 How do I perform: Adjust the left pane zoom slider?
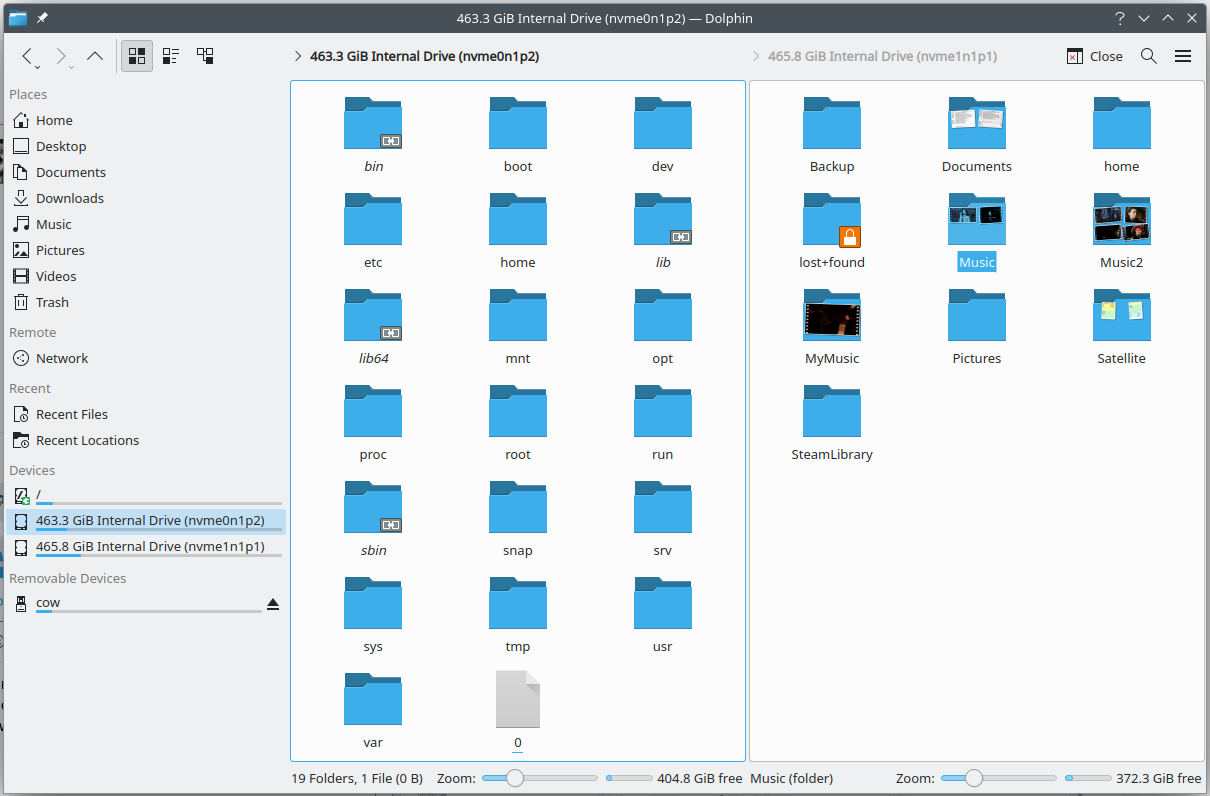pyautogui.click(x=515, y=778)
